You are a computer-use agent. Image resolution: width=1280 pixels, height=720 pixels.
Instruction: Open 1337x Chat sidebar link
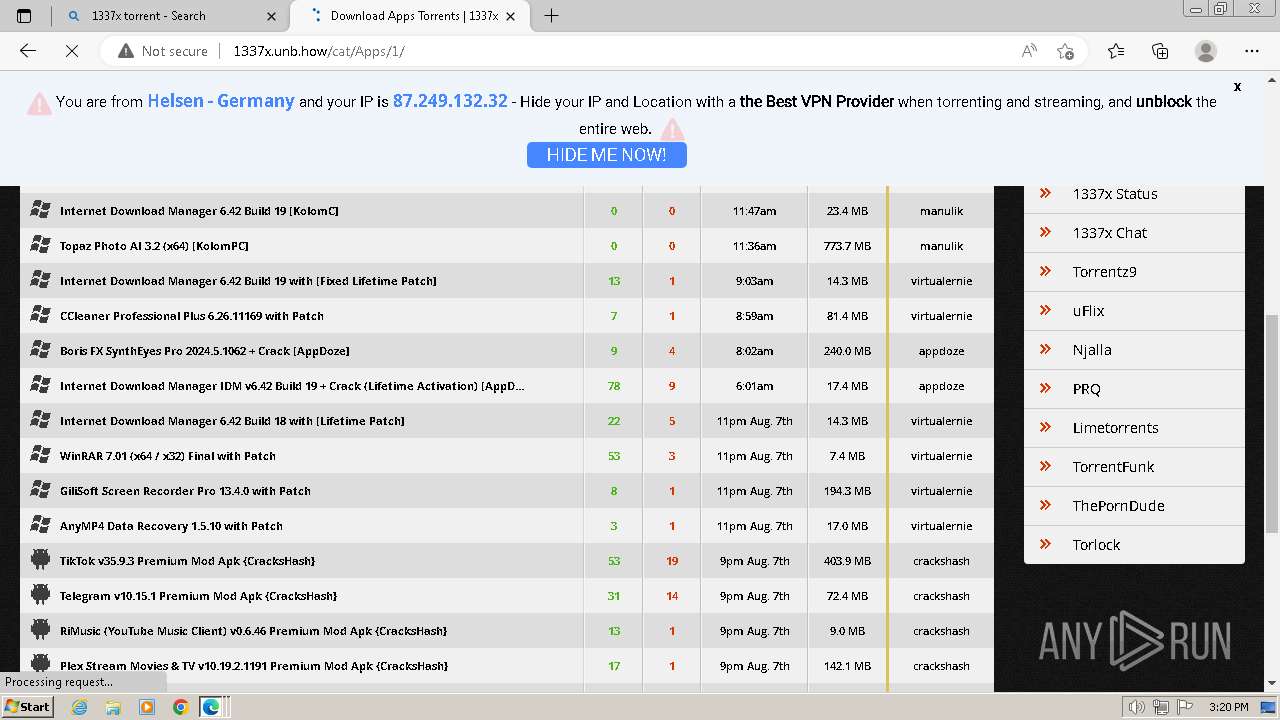1110,233
